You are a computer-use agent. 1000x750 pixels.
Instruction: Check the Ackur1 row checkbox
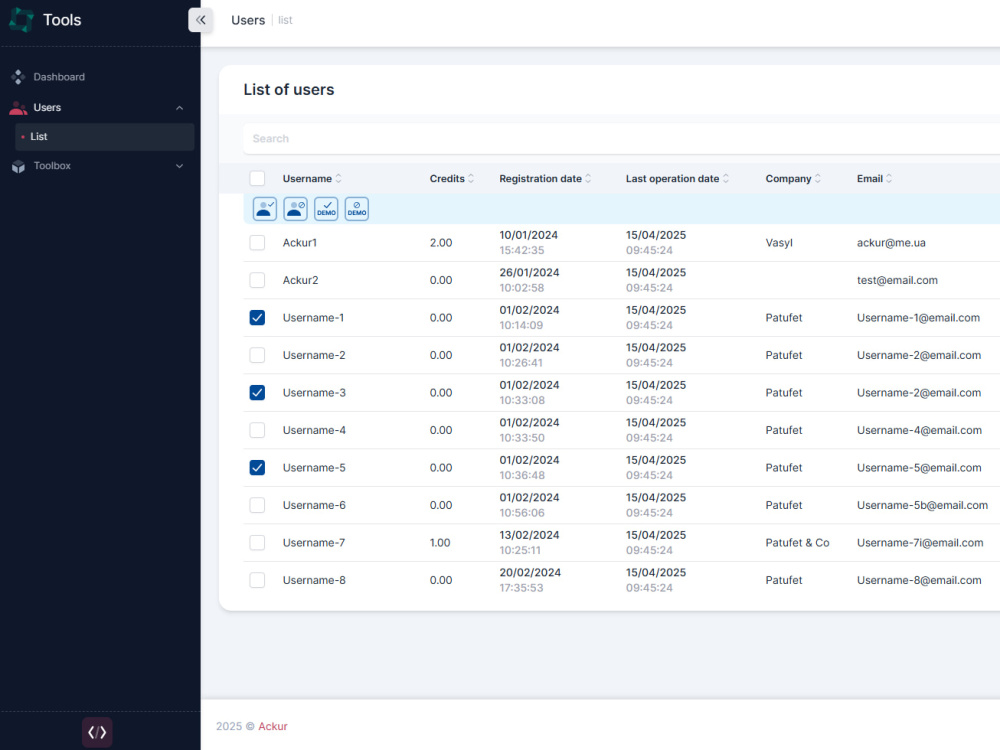tap(257, 242)
